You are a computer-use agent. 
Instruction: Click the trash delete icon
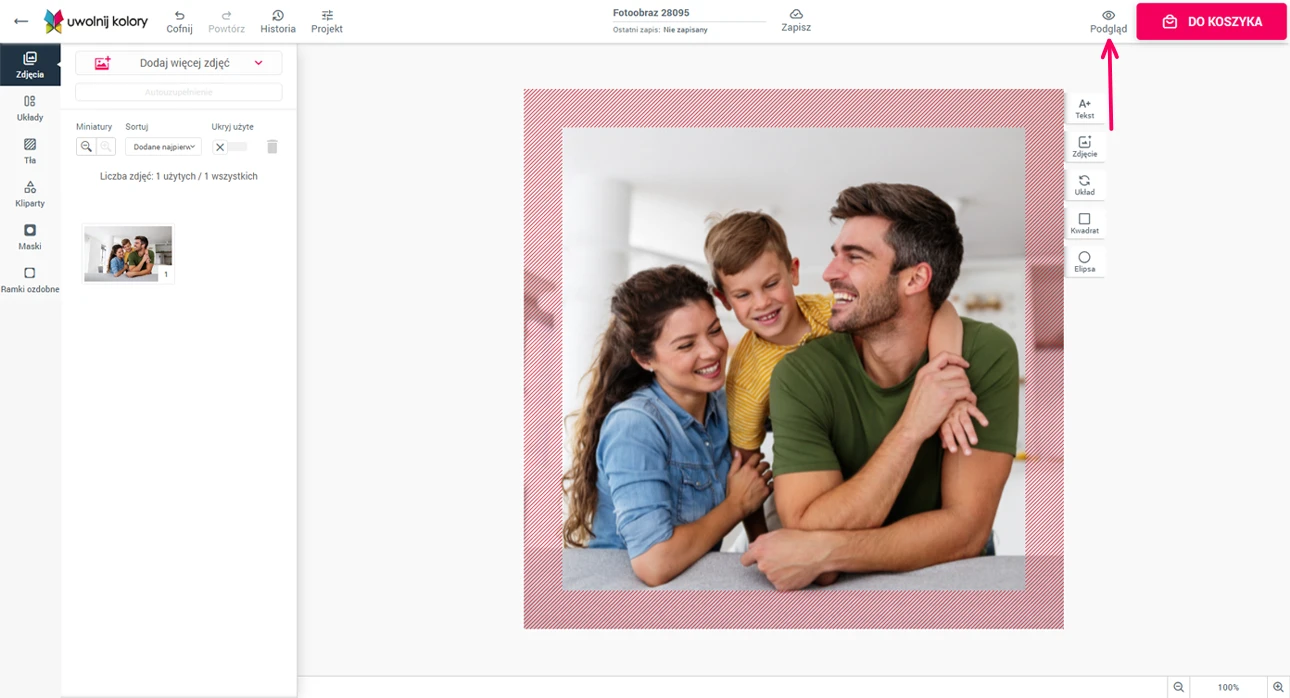(272, 147)
